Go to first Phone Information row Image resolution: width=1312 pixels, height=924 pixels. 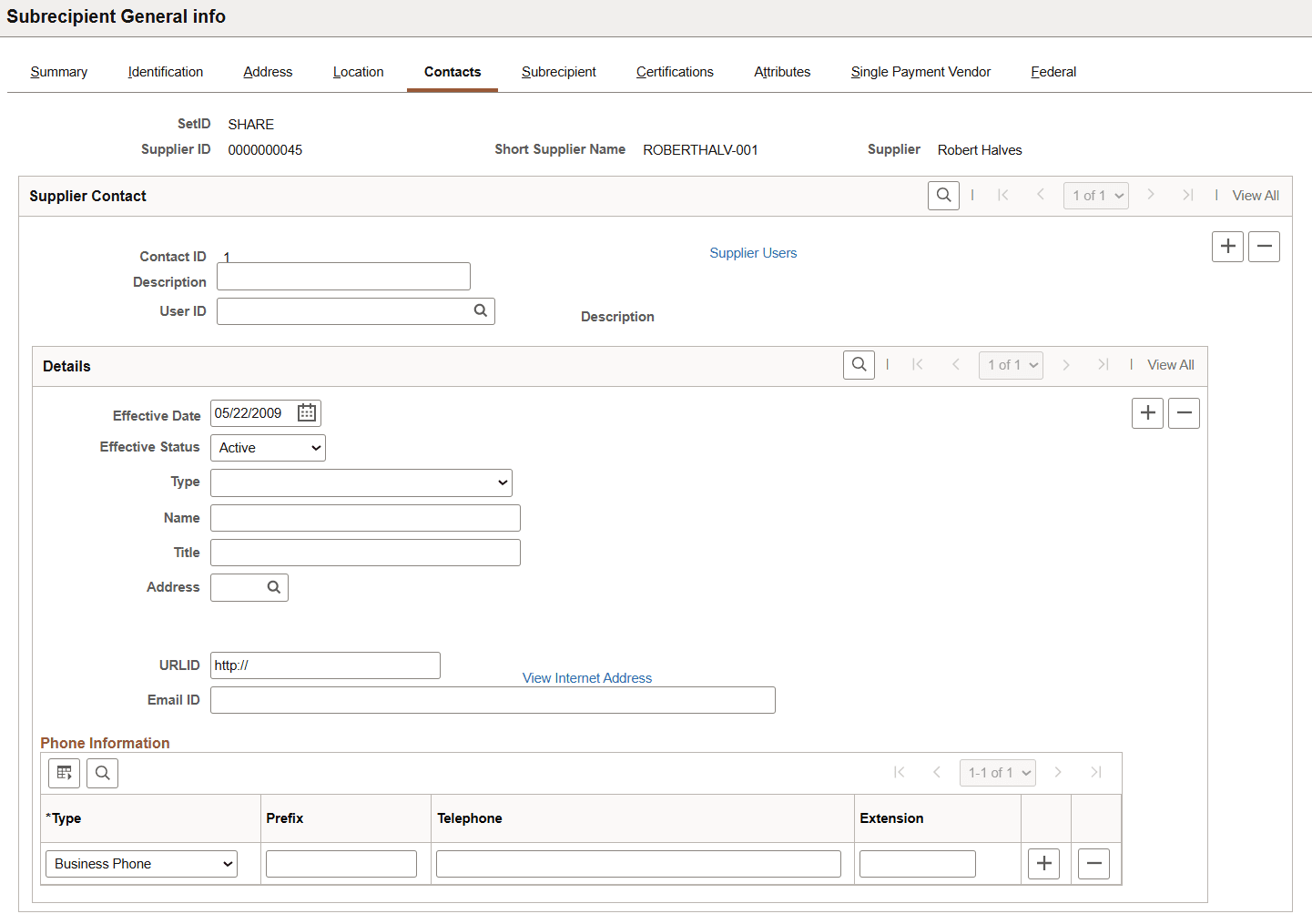click(900, 772)
